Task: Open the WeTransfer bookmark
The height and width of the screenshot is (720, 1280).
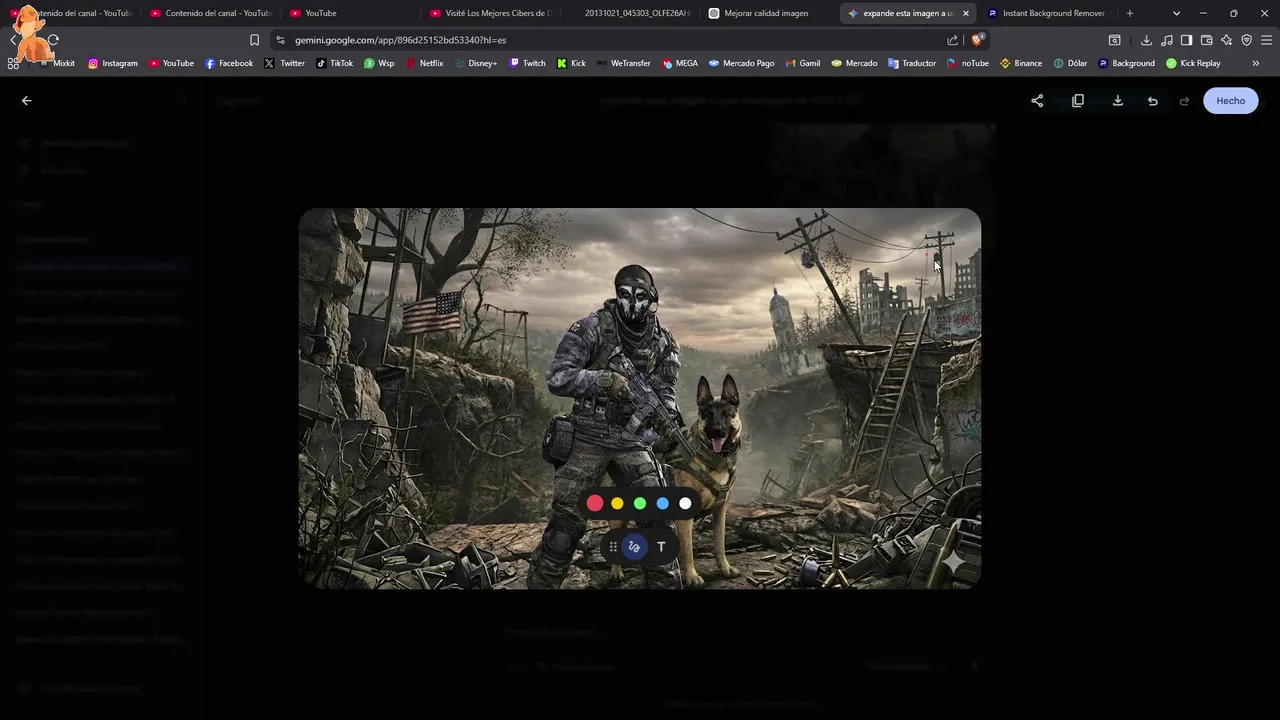Action: 624,63
